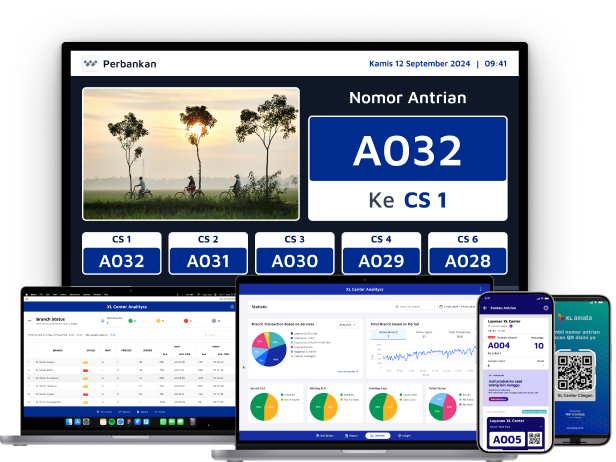Screen dimensions: 616x462
Task: Click the CS 3 counter card A030
Action: pos(294,254)
